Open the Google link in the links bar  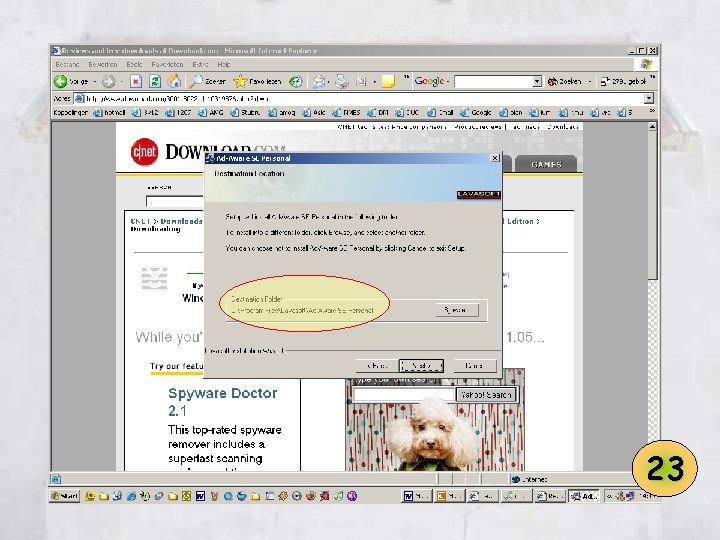point(476,112)
